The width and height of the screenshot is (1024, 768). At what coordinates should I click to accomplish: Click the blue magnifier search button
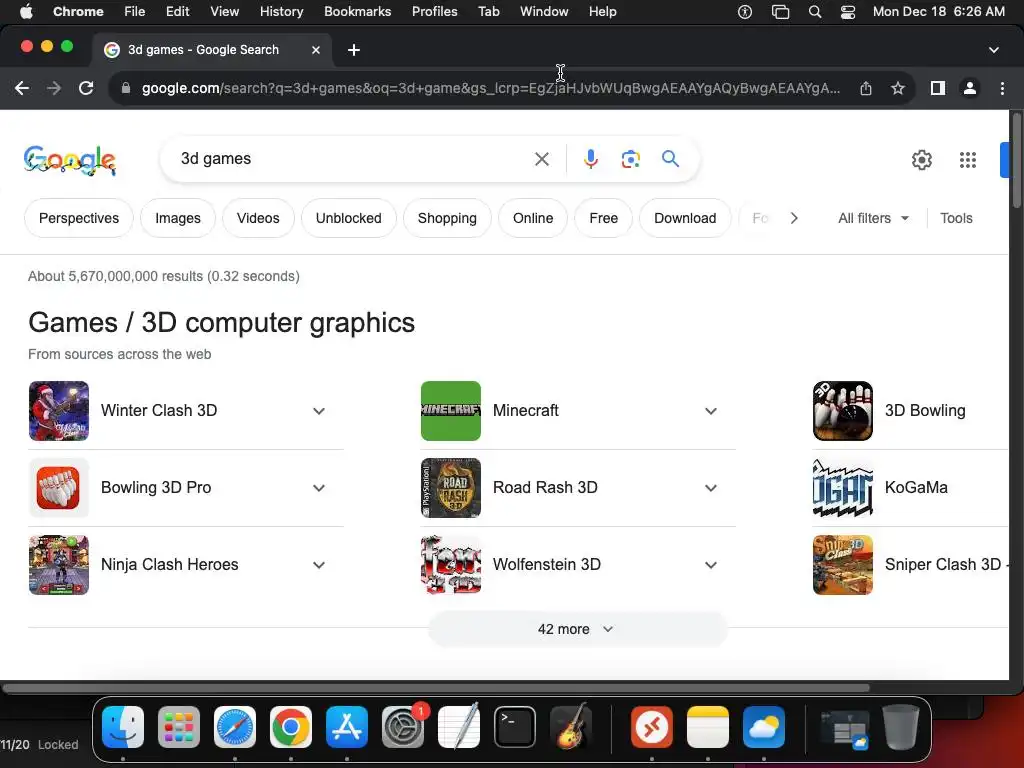pos(670,159)
